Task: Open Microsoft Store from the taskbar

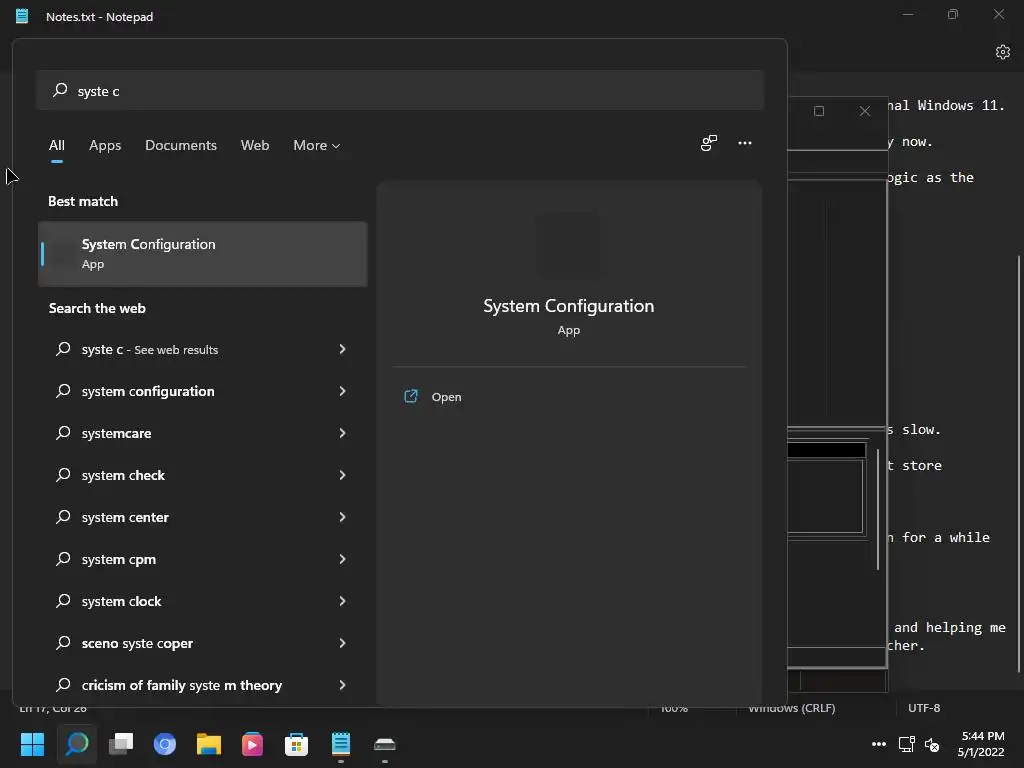Action: click(296, 744)
